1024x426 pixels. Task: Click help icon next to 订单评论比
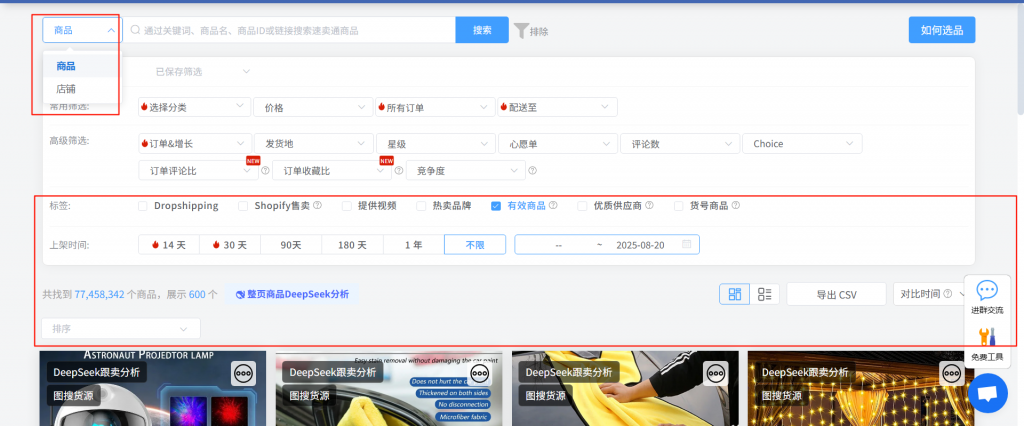[x=265, y=171]
